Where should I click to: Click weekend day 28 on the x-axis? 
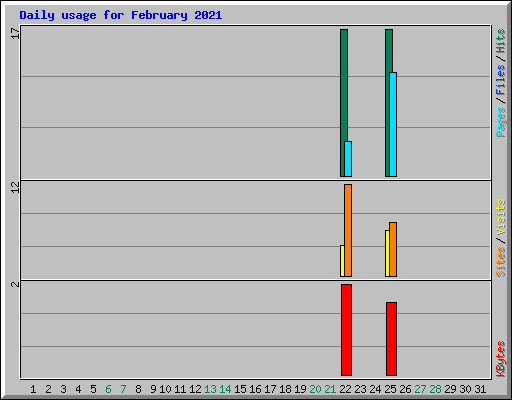pos(435,389)
